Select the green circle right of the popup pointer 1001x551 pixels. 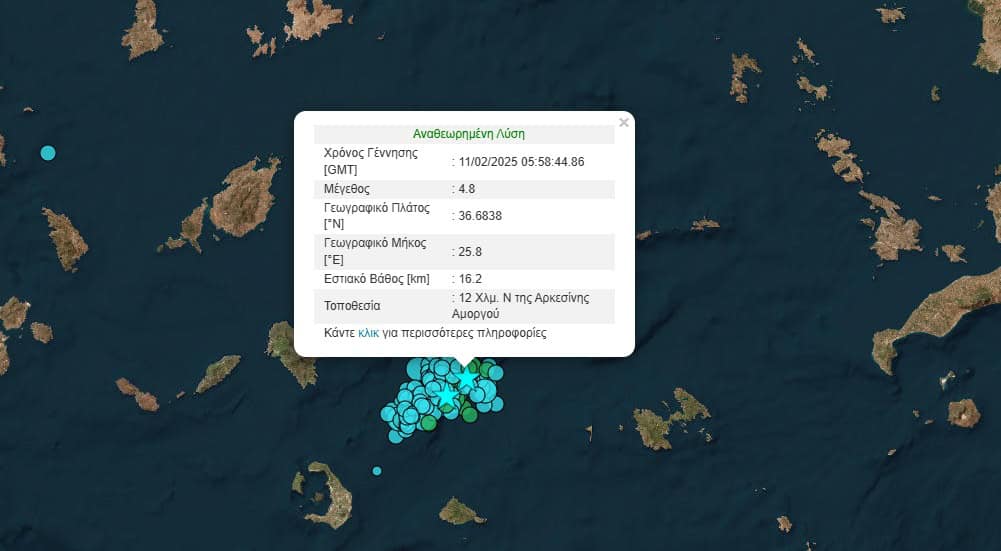[x=487, y=370]
